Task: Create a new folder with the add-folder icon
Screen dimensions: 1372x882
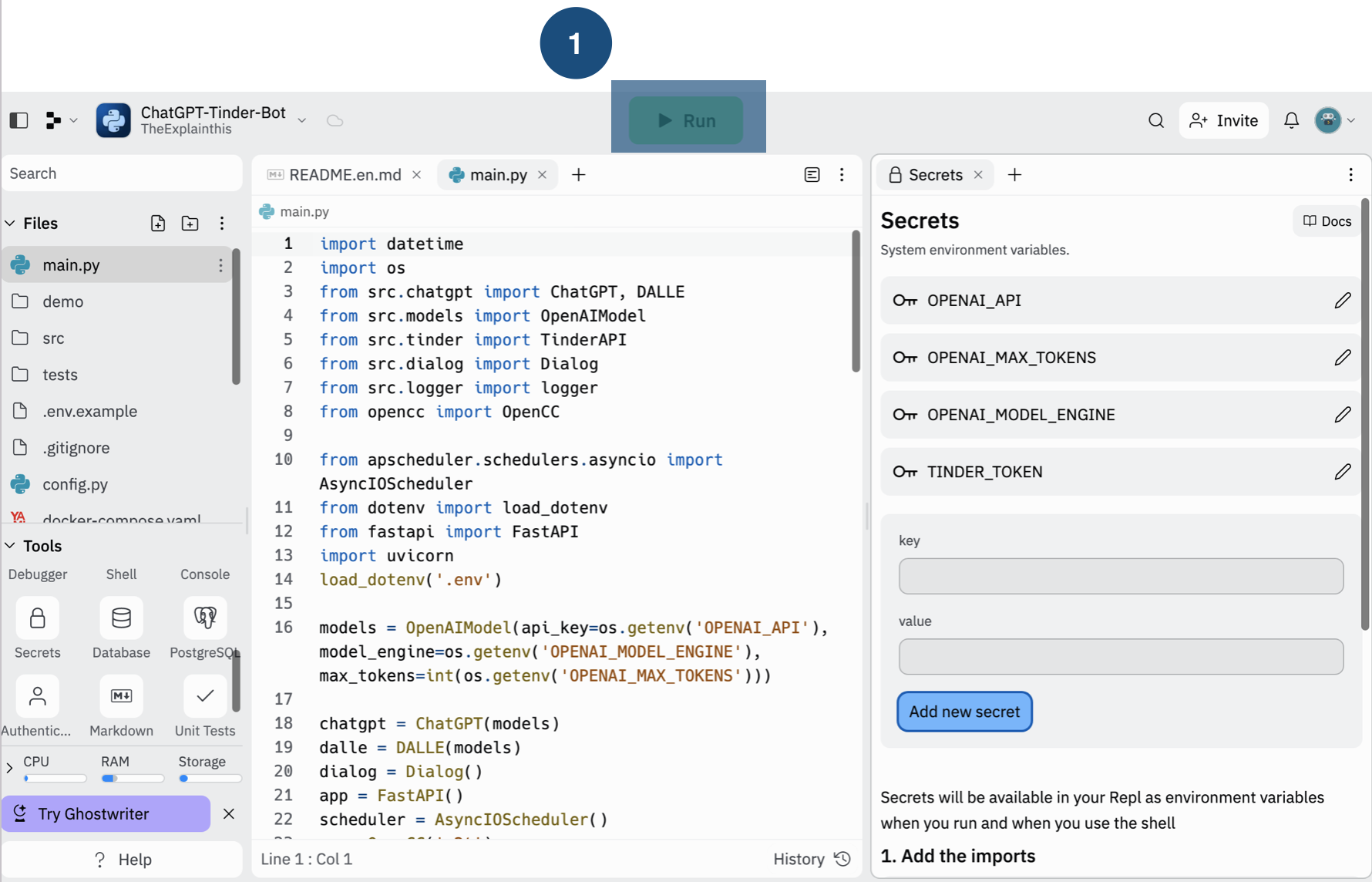Action: [190, 224]
